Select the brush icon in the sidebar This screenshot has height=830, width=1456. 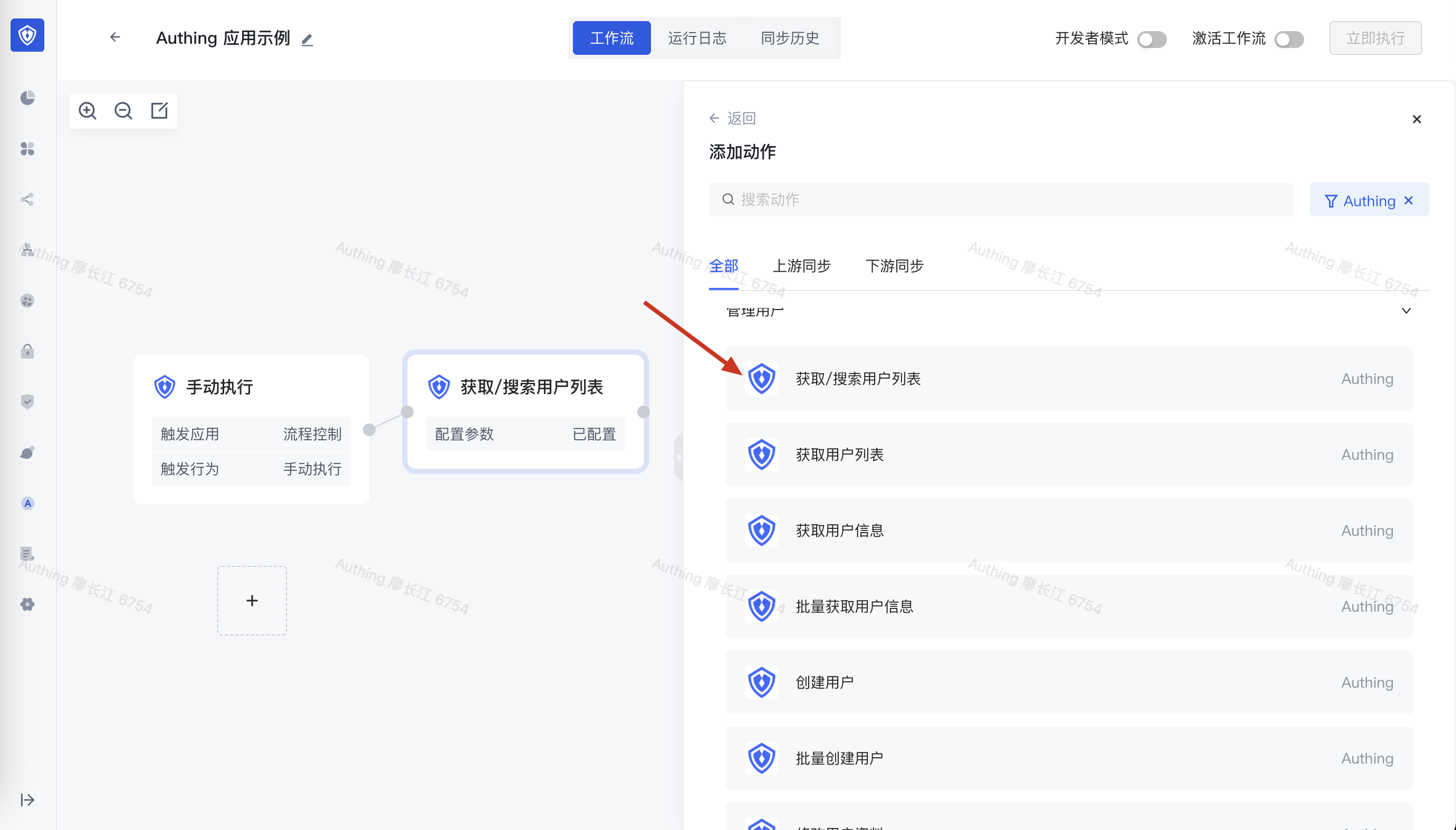point(27,451)
